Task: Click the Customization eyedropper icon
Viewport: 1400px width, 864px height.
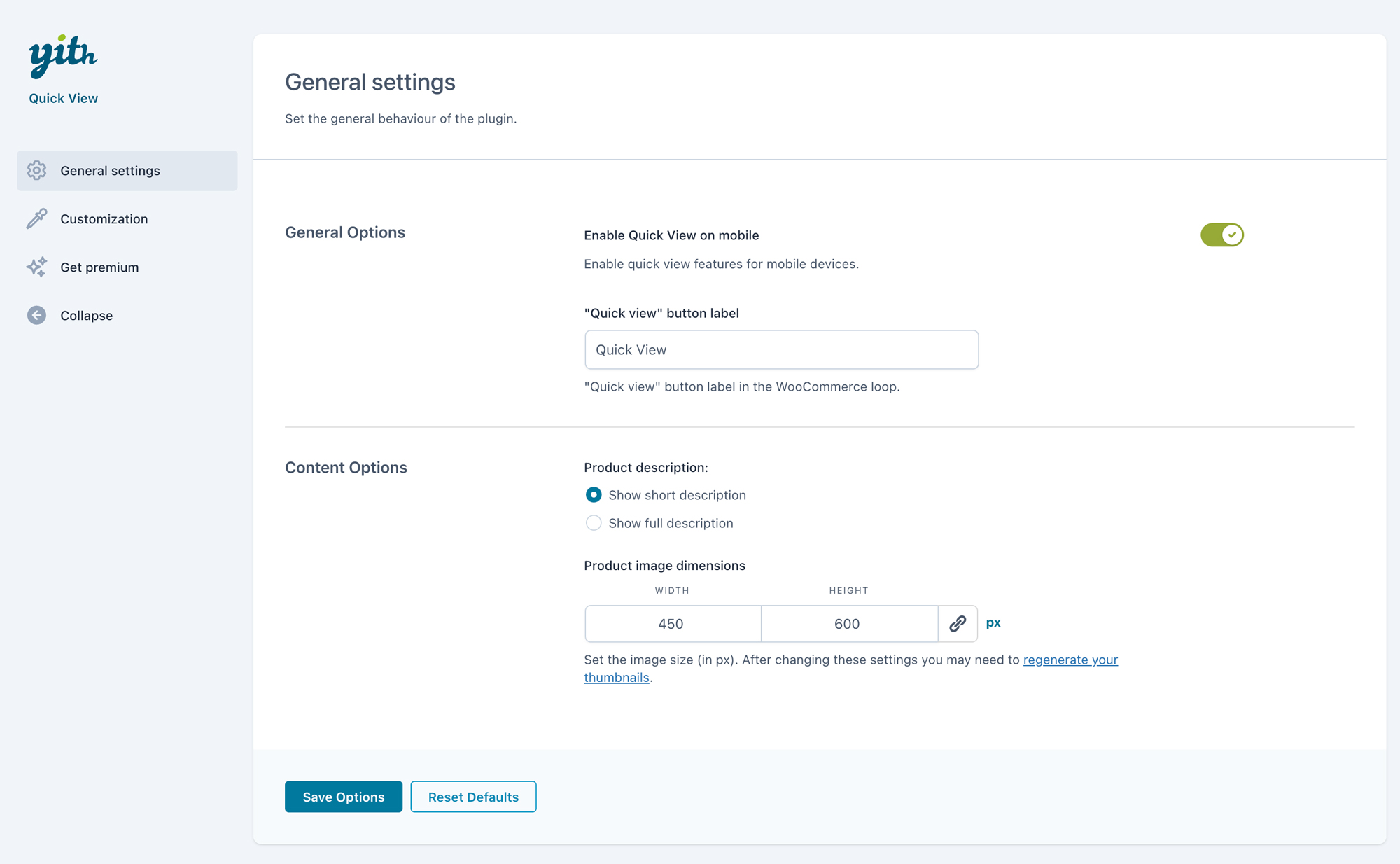Action: pyautogui.click(x=36, y=218)
